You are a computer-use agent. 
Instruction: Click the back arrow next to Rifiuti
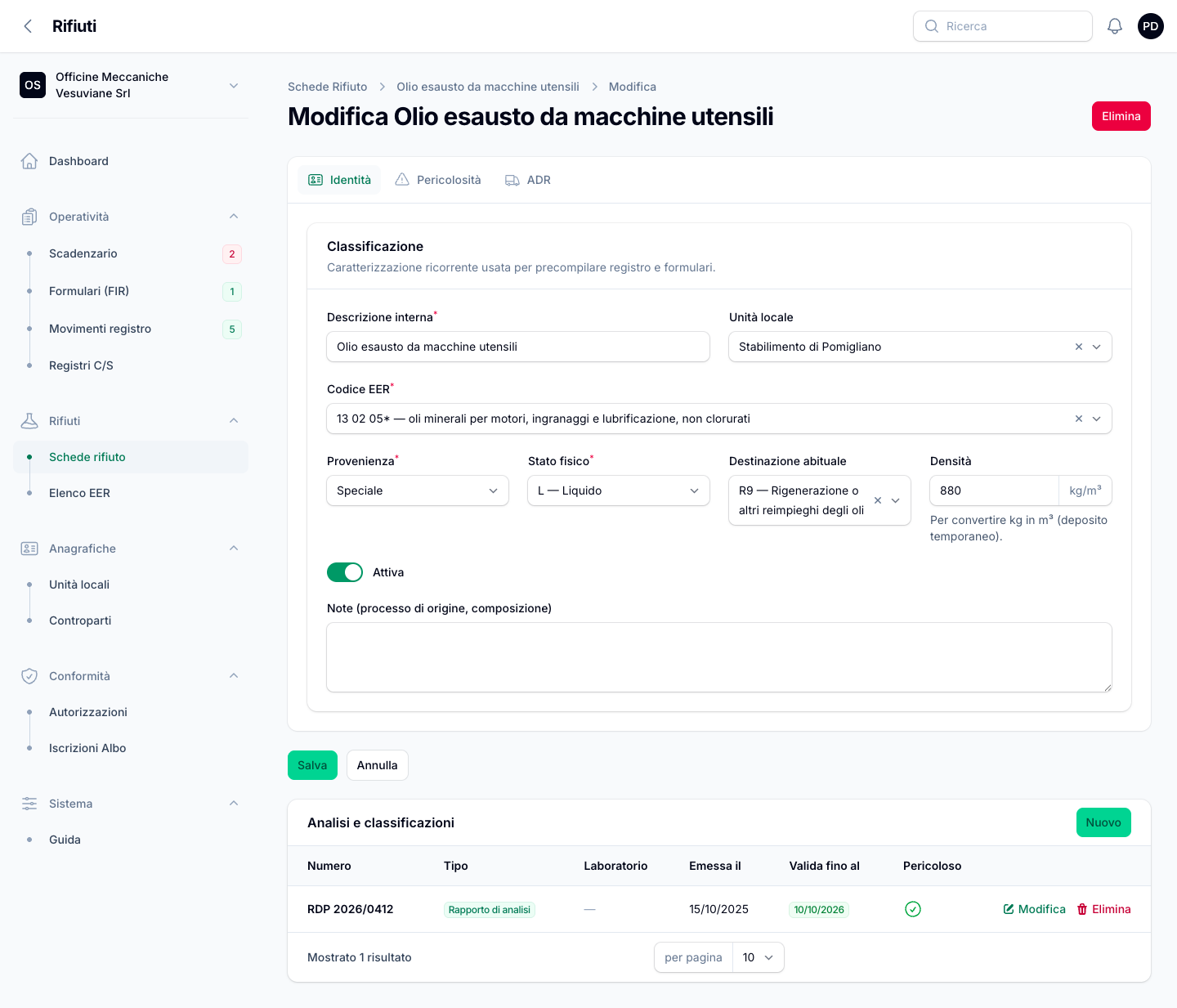[29, 26]
